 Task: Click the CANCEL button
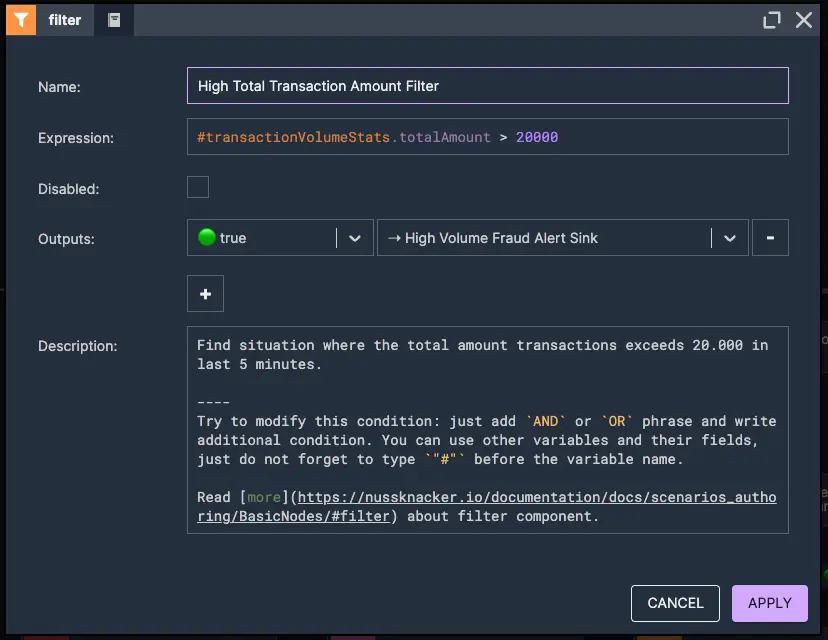coord(675,603)
